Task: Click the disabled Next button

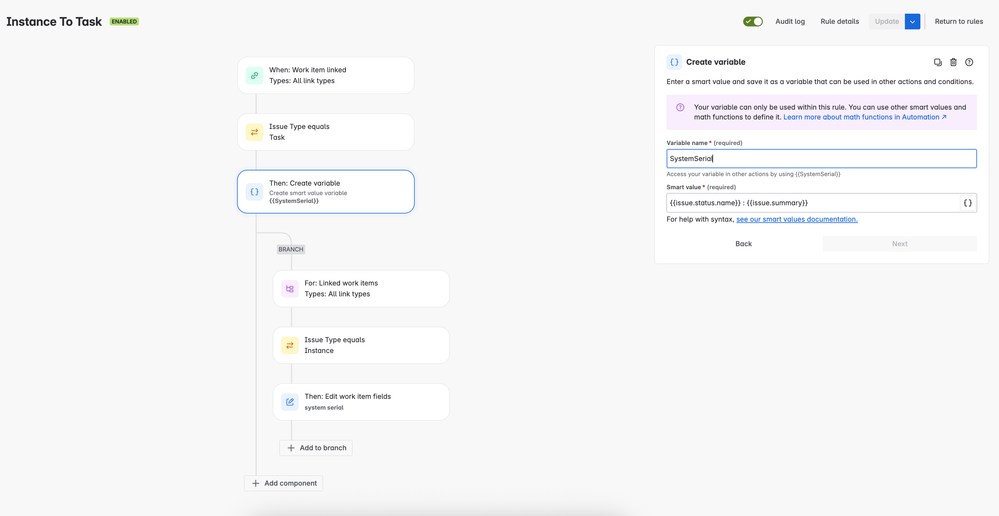Action: point(900,244)
